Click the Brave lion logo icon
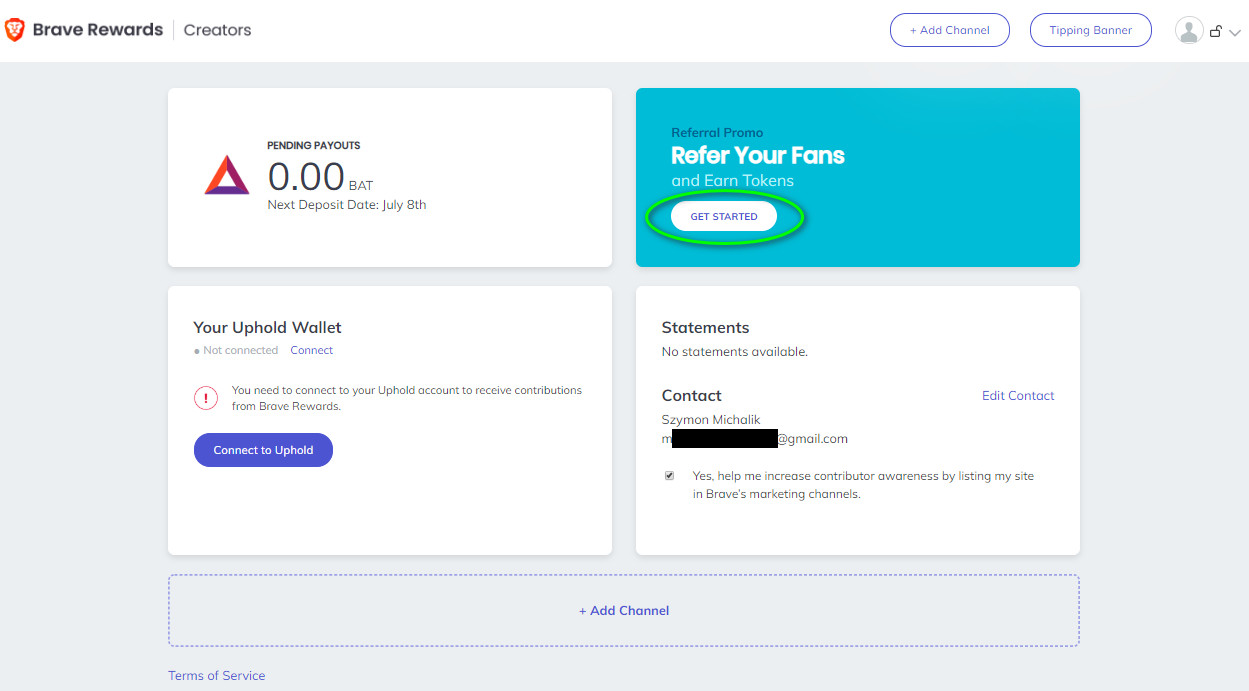This screenshot has width=1249, height=691. point(15,30)
